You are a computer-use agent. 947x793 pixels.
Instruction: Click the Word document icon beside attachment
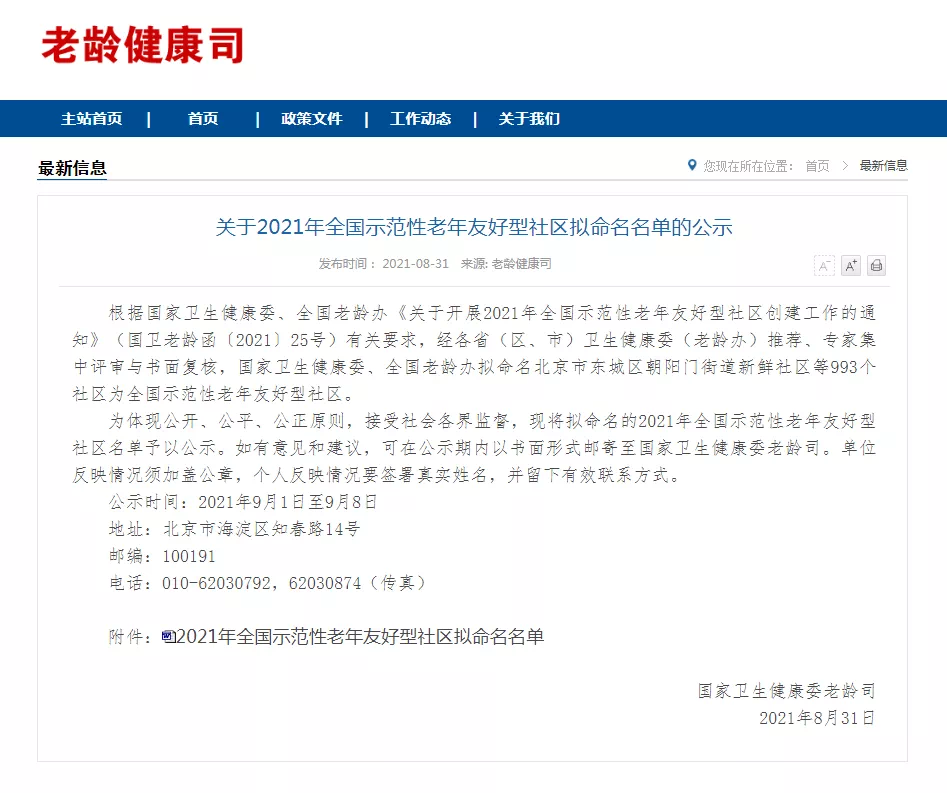(169, 637)
